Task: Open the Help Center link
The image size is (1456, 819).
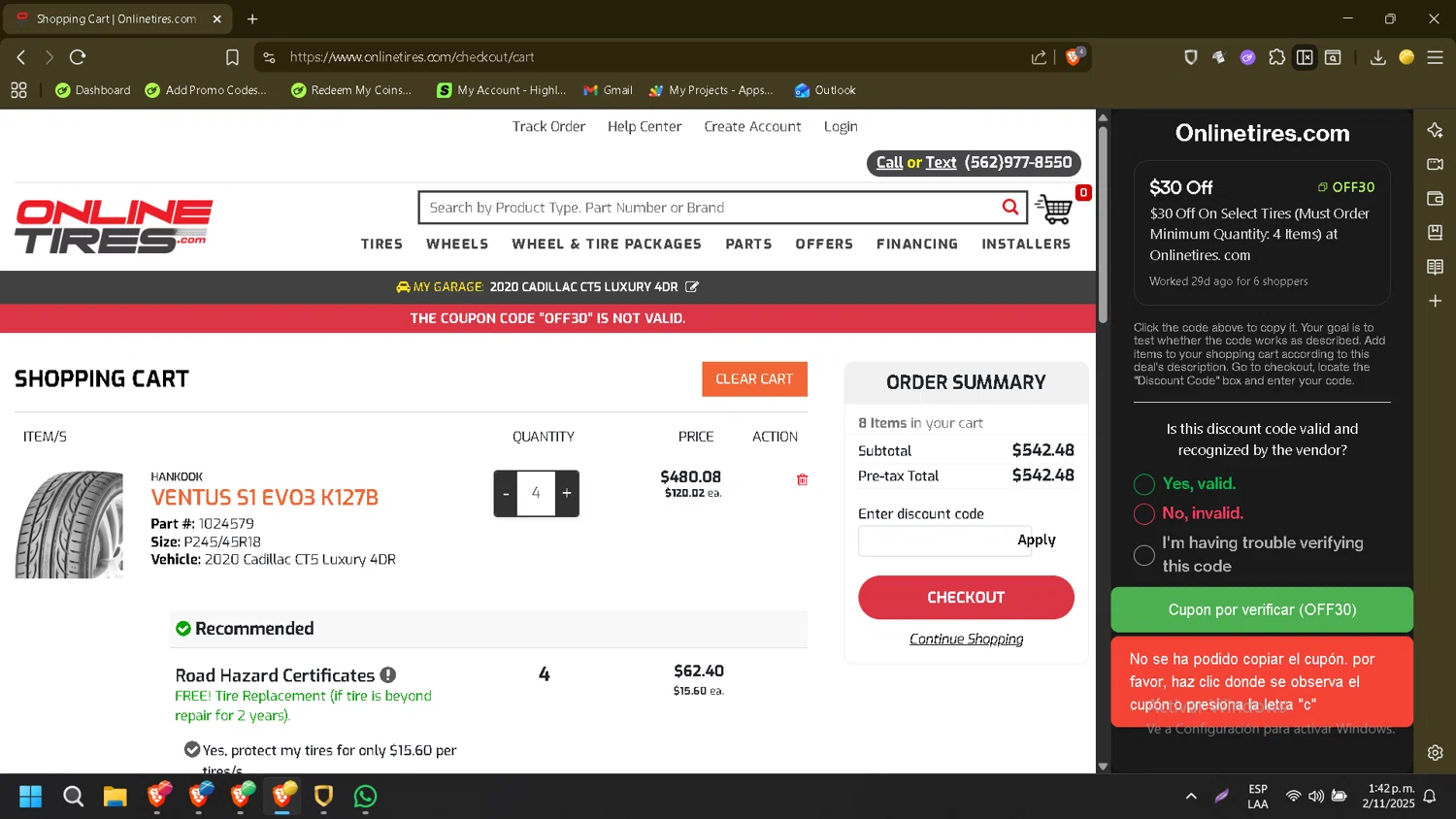Action: coord(645,126)
